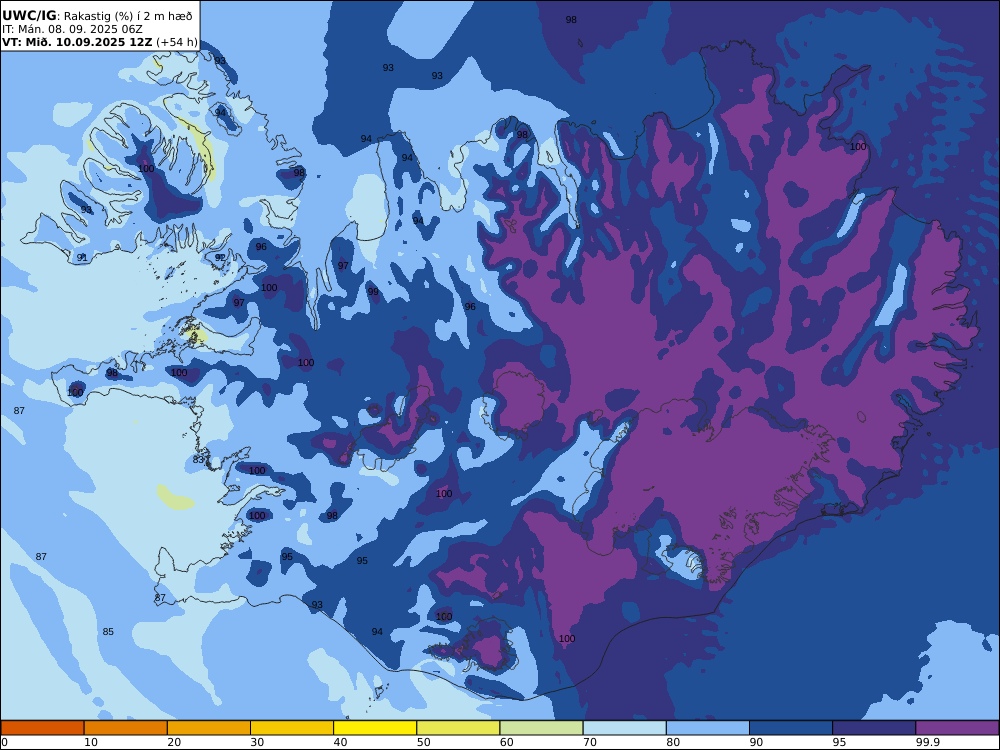Click the '85' humidity value on the map

coord(108,632)
